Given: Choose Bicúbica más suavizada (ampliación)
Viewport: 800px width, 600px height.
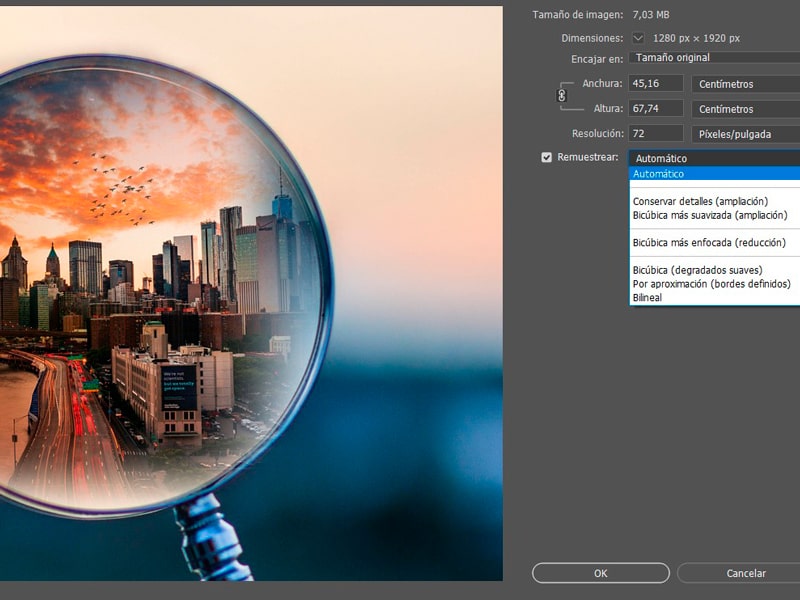Looking at the screenshot, I should (710, 215).
